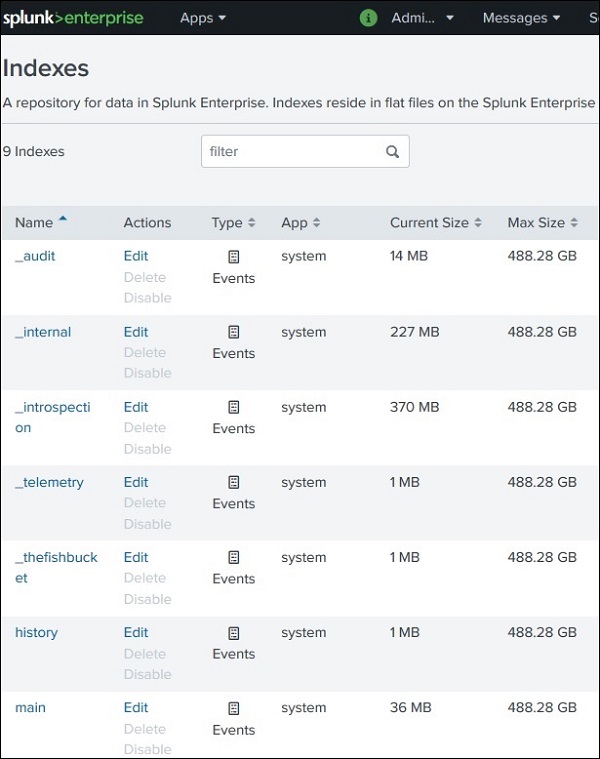Click the Splunk Enterprise logo
The height and width of the screenshot is (759, 600).
coord(72,18)
